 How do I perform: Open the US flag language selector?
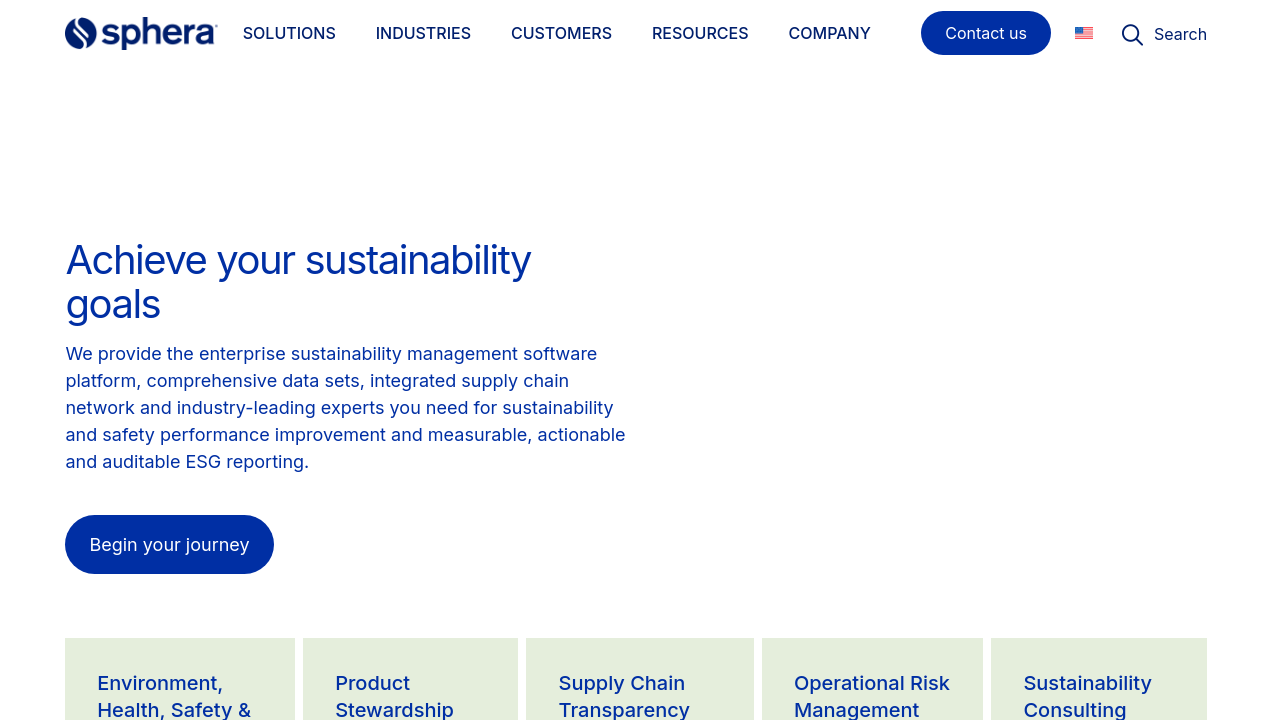tap(1084, 33)
